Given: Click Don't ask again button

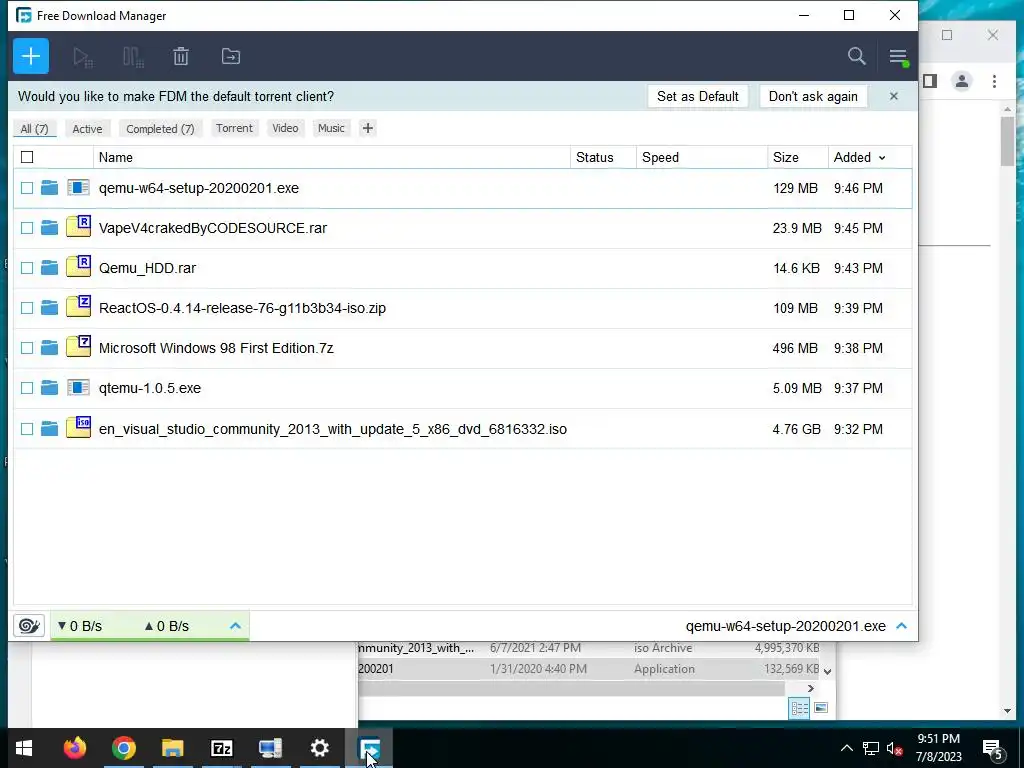Looking at the screenshot, I should click(813, 97).
